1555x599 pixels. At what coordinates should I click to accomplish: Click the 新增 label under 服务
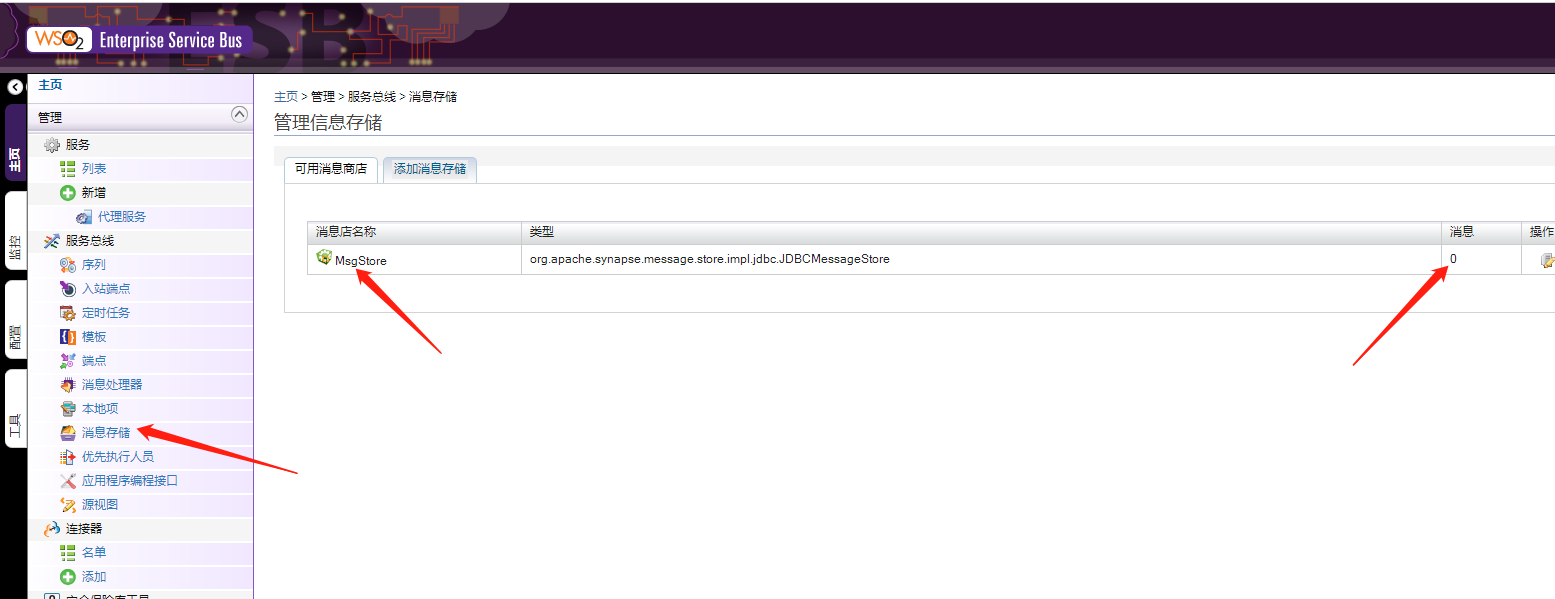pyautogui.click(x=94, y=193)
